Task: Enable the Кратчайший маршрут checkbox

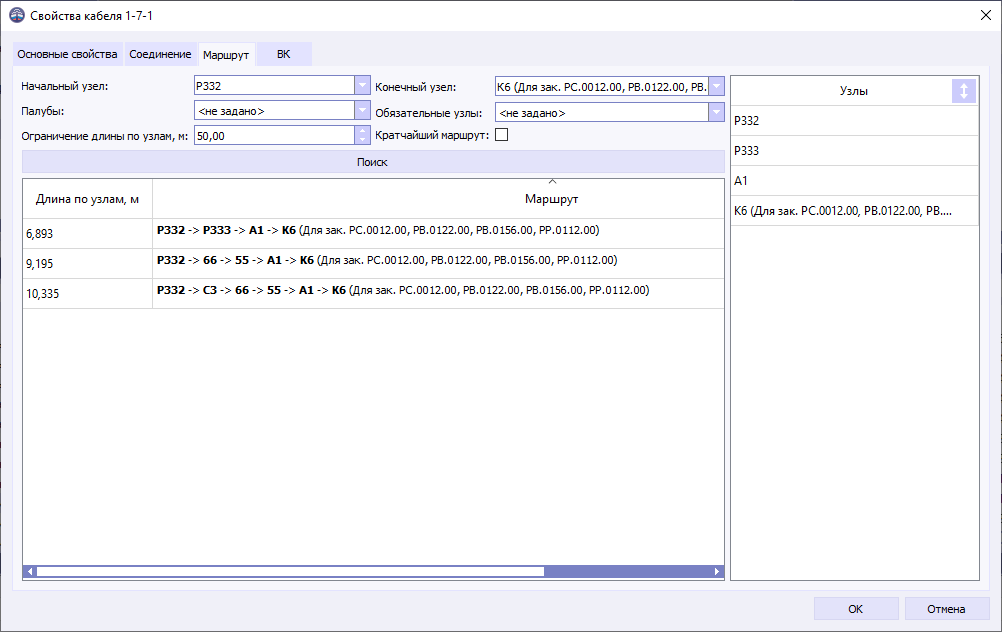Action: pos(502,134)
